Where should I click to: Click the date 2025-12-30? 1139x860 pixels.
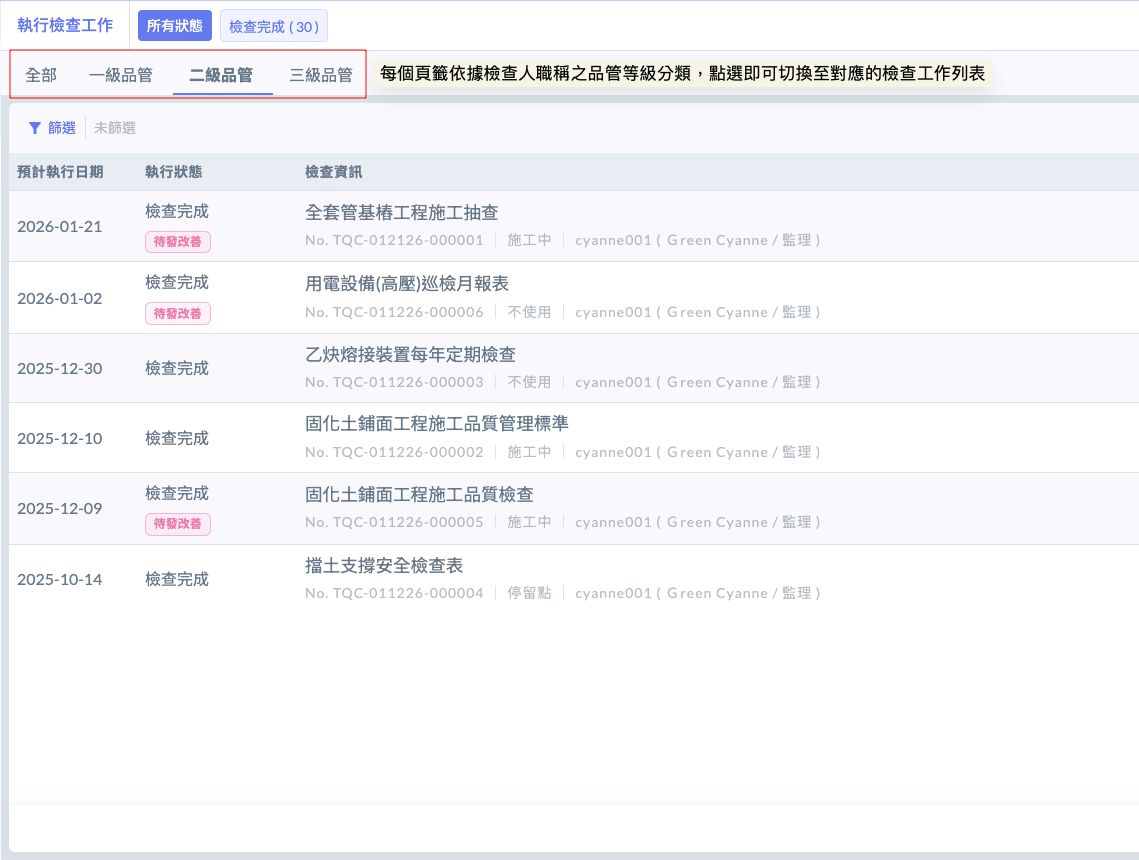tap(60, 368)
